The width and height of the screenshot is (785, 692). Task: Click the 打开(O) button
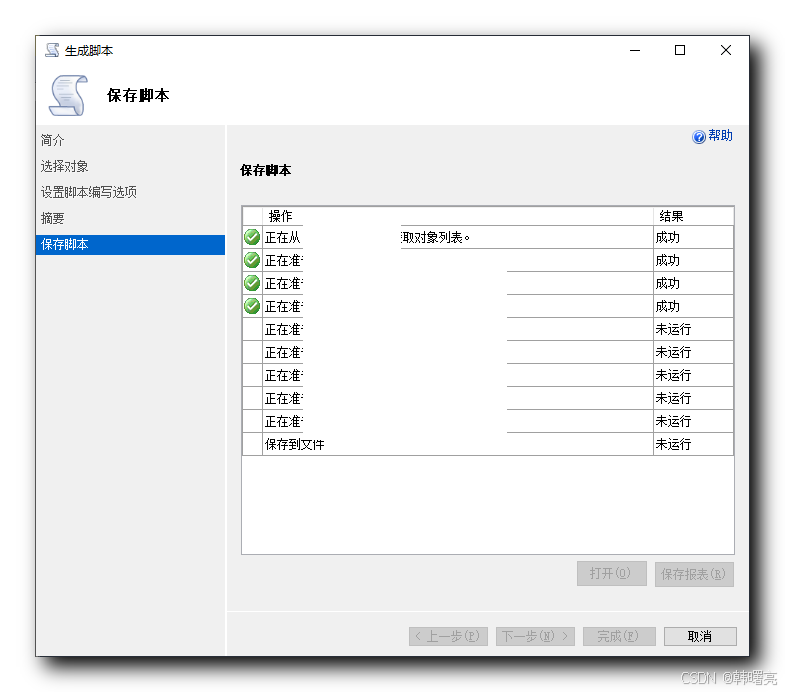(611, 573)
